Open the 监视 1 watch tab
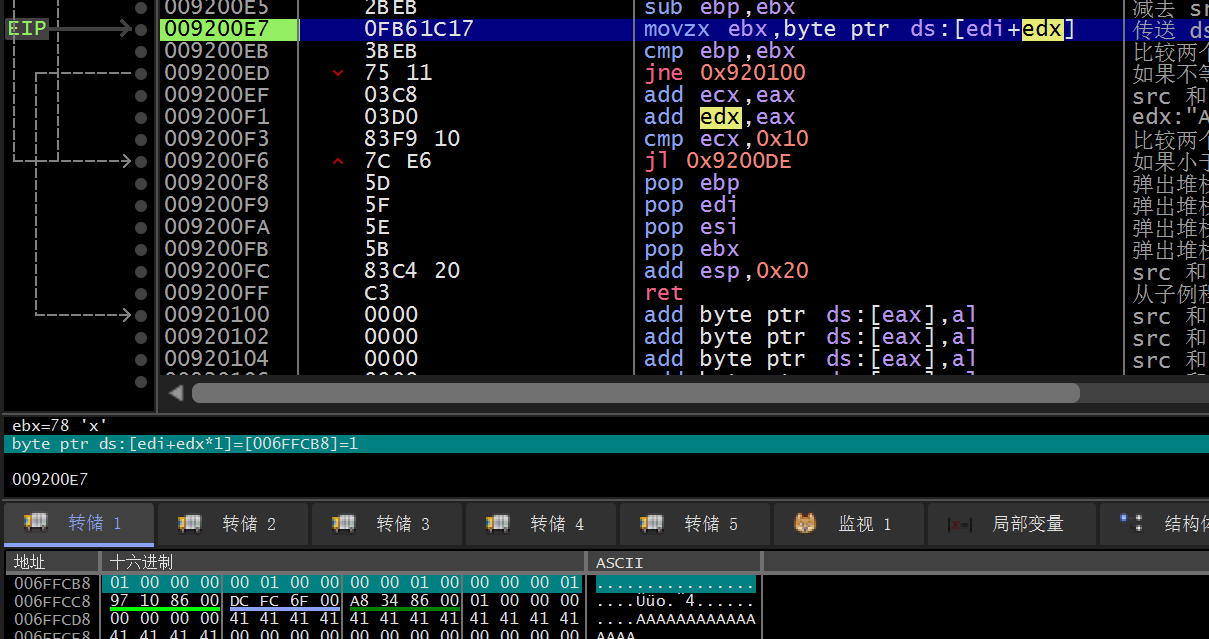Screen dimensions: 1209x639 [849, 524]
